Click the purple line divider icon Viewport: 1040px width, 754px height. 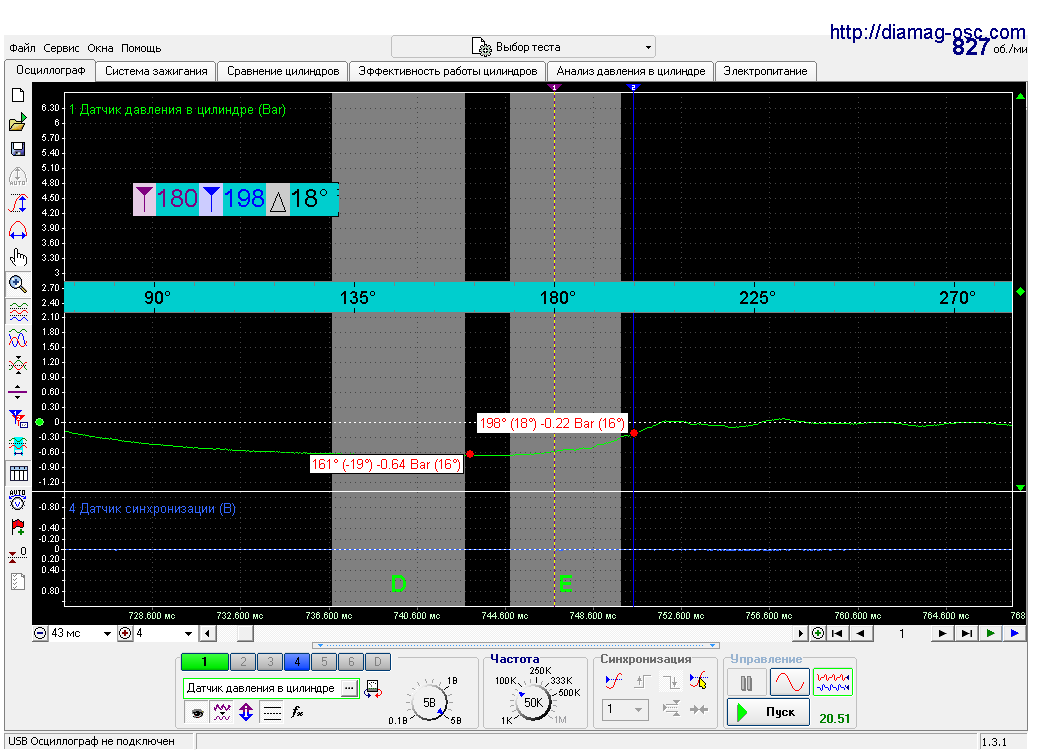(x=18, y=392)
